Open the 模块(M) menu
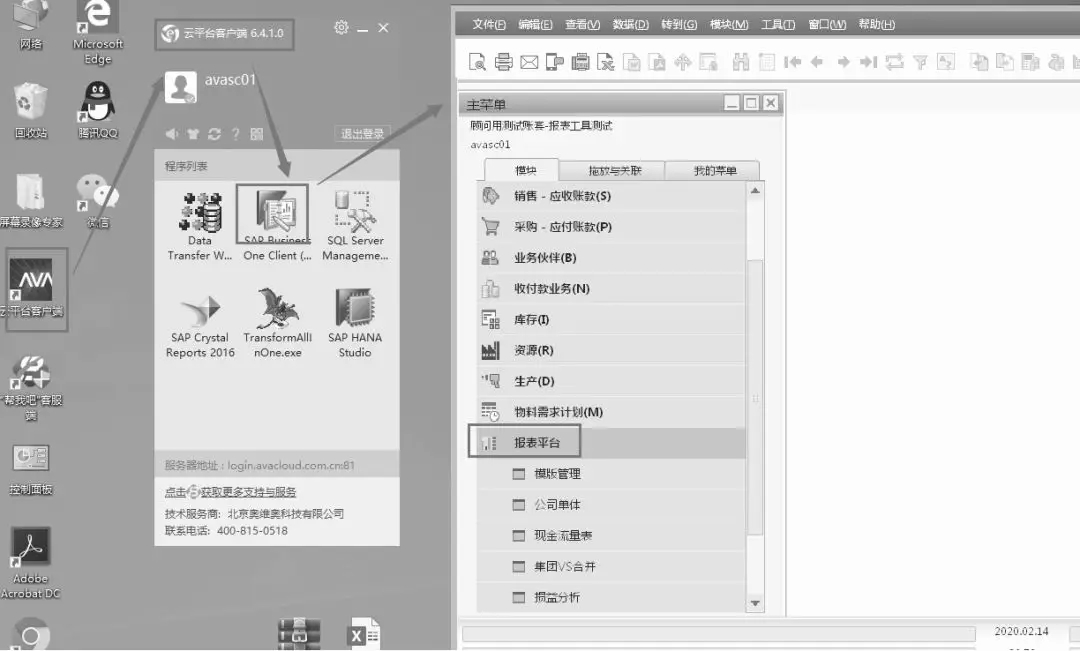The width and height of the screenshot is (1080, 651). tap(729, 25)
